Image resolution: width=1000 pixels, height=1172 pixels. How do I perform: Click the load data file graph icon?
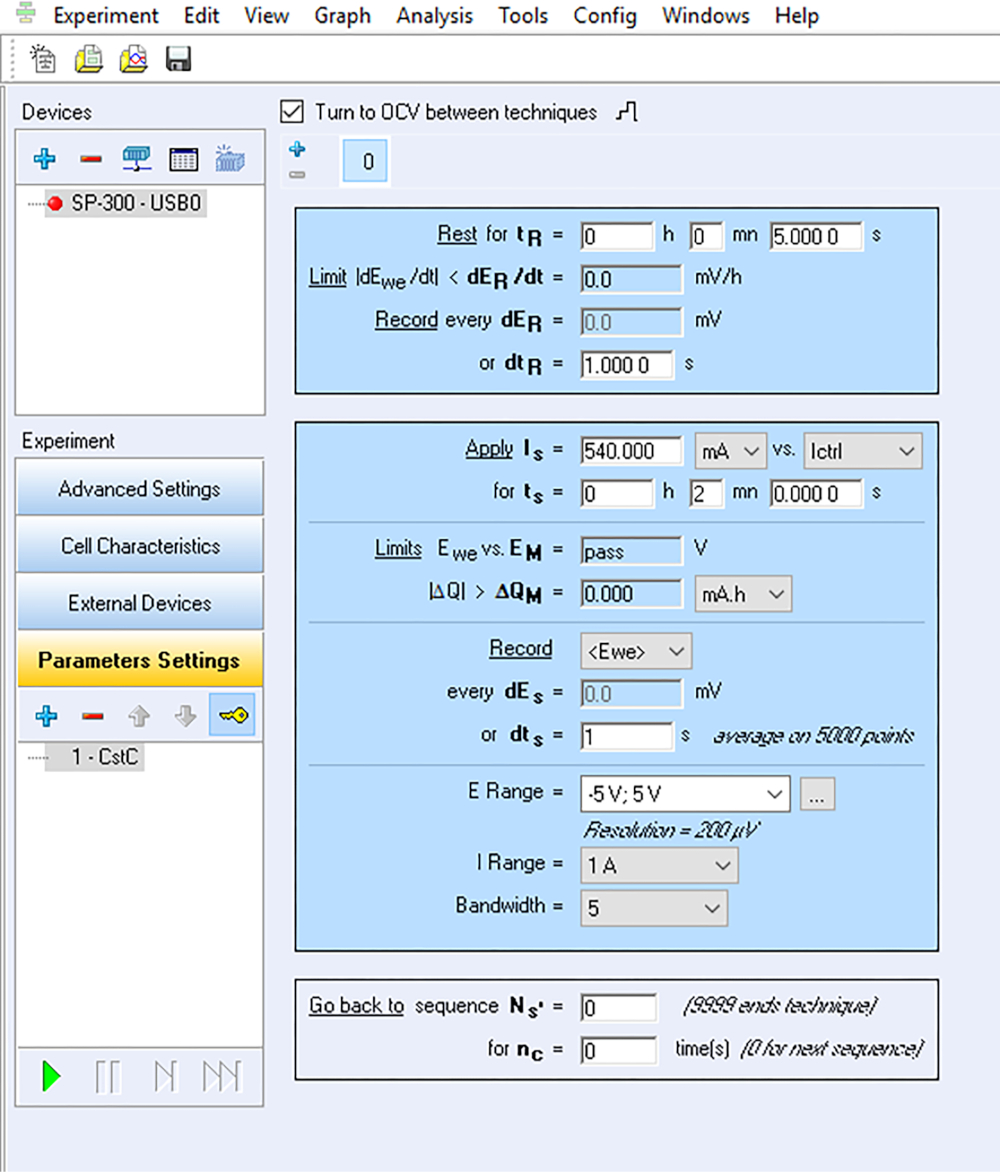coord(134,59)
